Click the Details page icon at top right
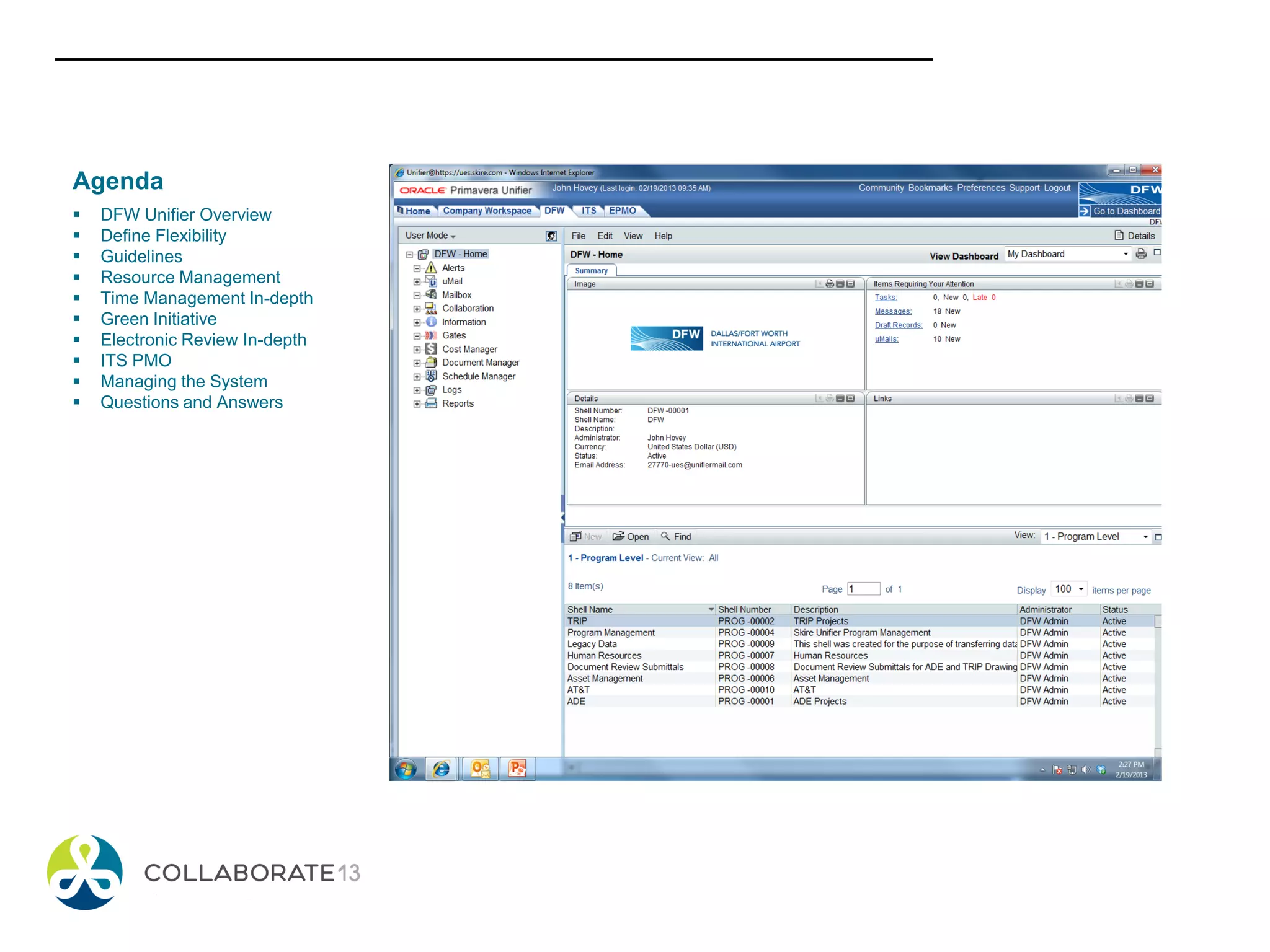Screen dimensions: 1270x952 pos(1119,236)
